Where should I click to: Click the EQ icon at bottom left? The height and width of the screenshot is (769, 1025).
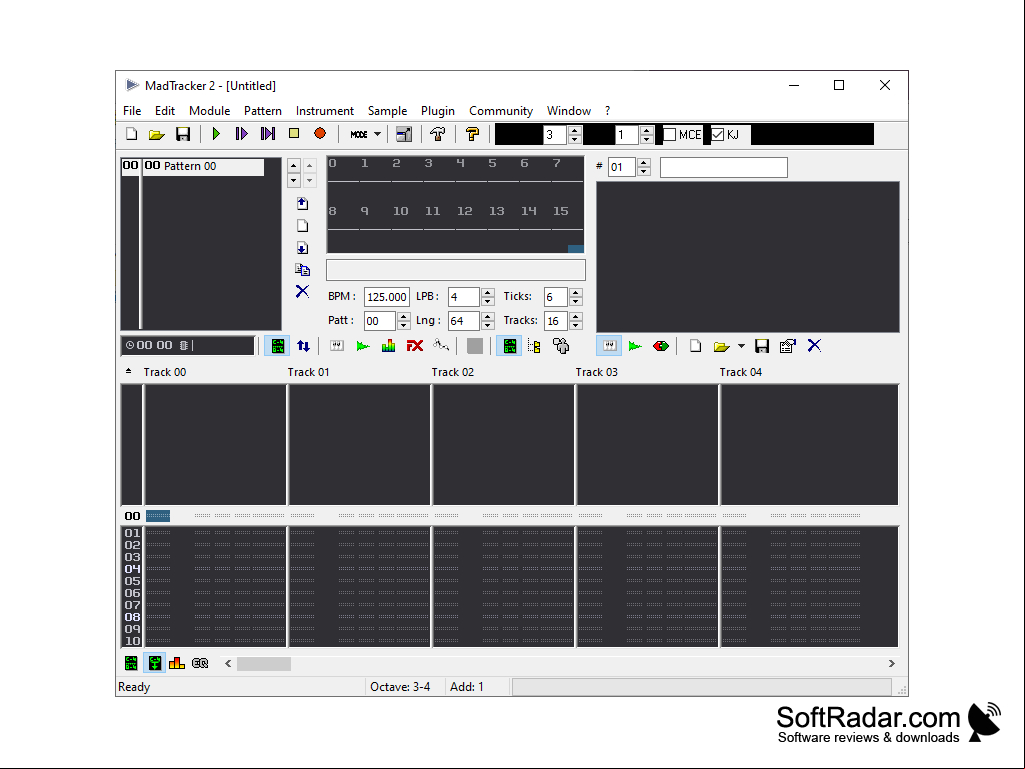click(x=200, y=663)
